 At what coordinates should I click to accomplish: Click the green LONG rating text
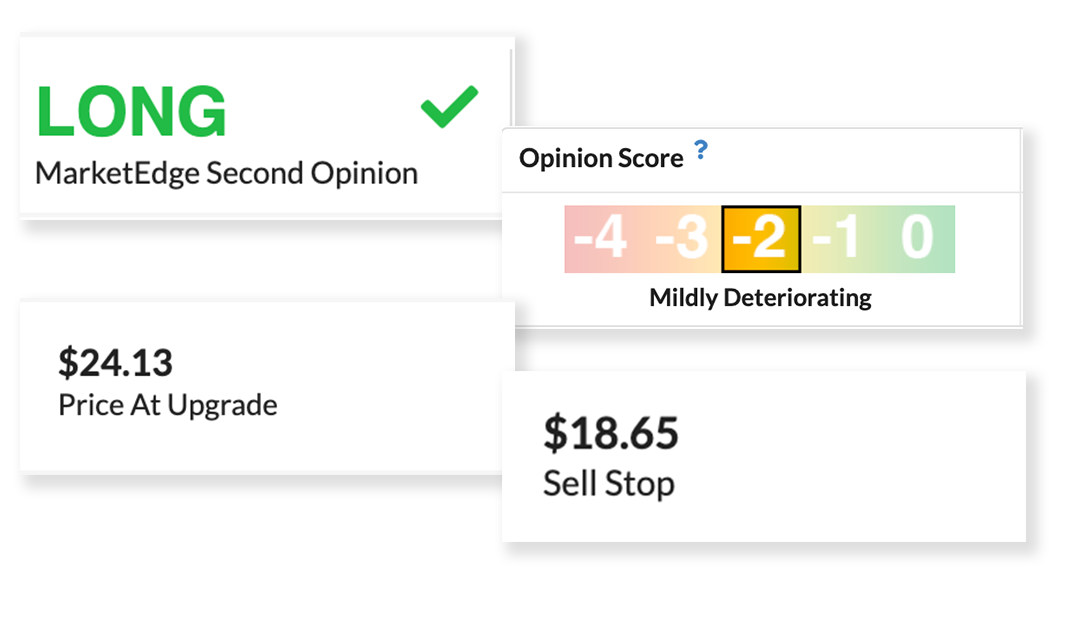(131, 110)
